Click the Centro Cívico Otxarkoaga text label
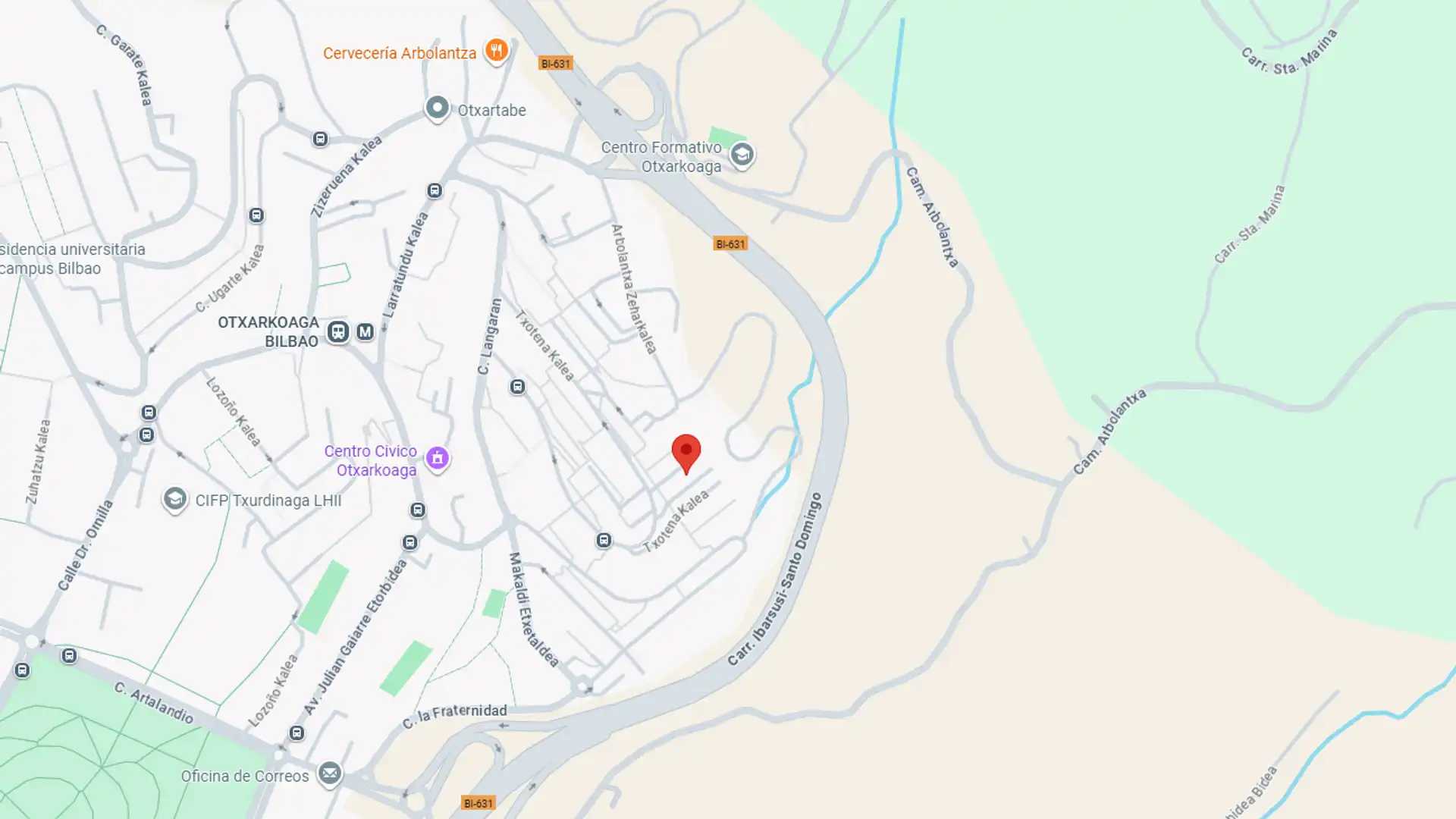Image resolution: width=1456 pixels, height=819 pixels. [370, 460]
